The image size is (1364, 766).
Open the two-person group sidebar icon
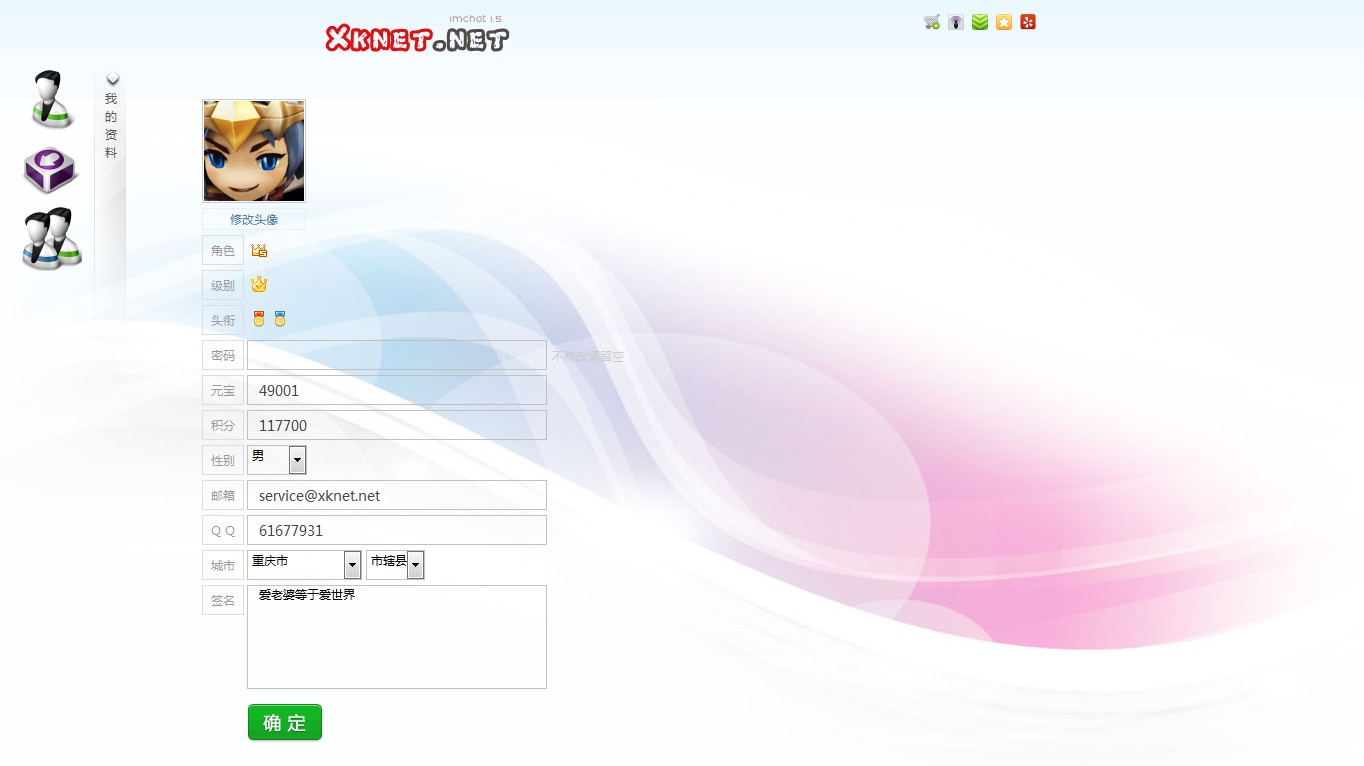pos(52,238)
